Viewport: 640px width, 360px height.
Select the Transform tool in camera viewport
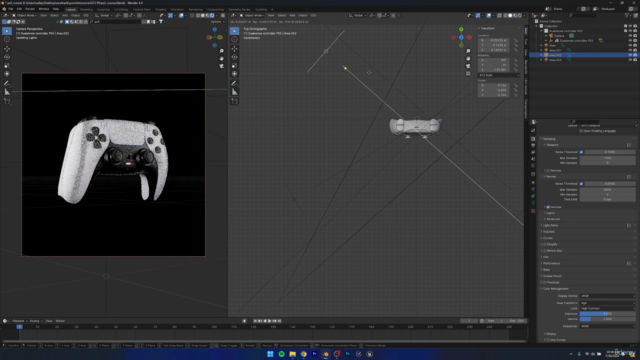click(7, 74)
